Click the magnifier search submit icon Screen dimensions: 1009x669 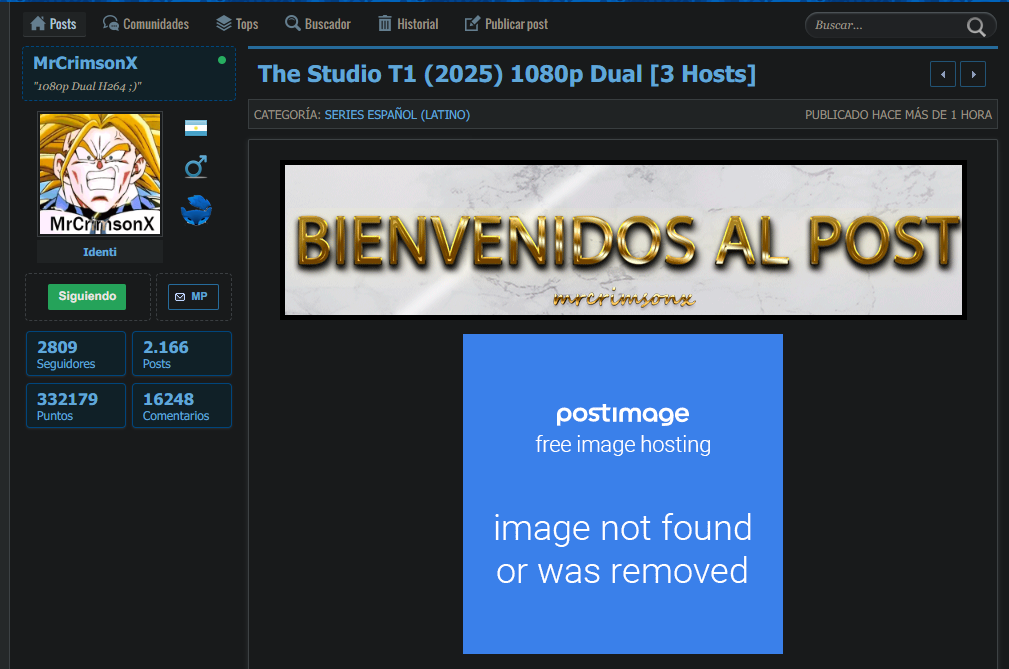pos(976,26)
